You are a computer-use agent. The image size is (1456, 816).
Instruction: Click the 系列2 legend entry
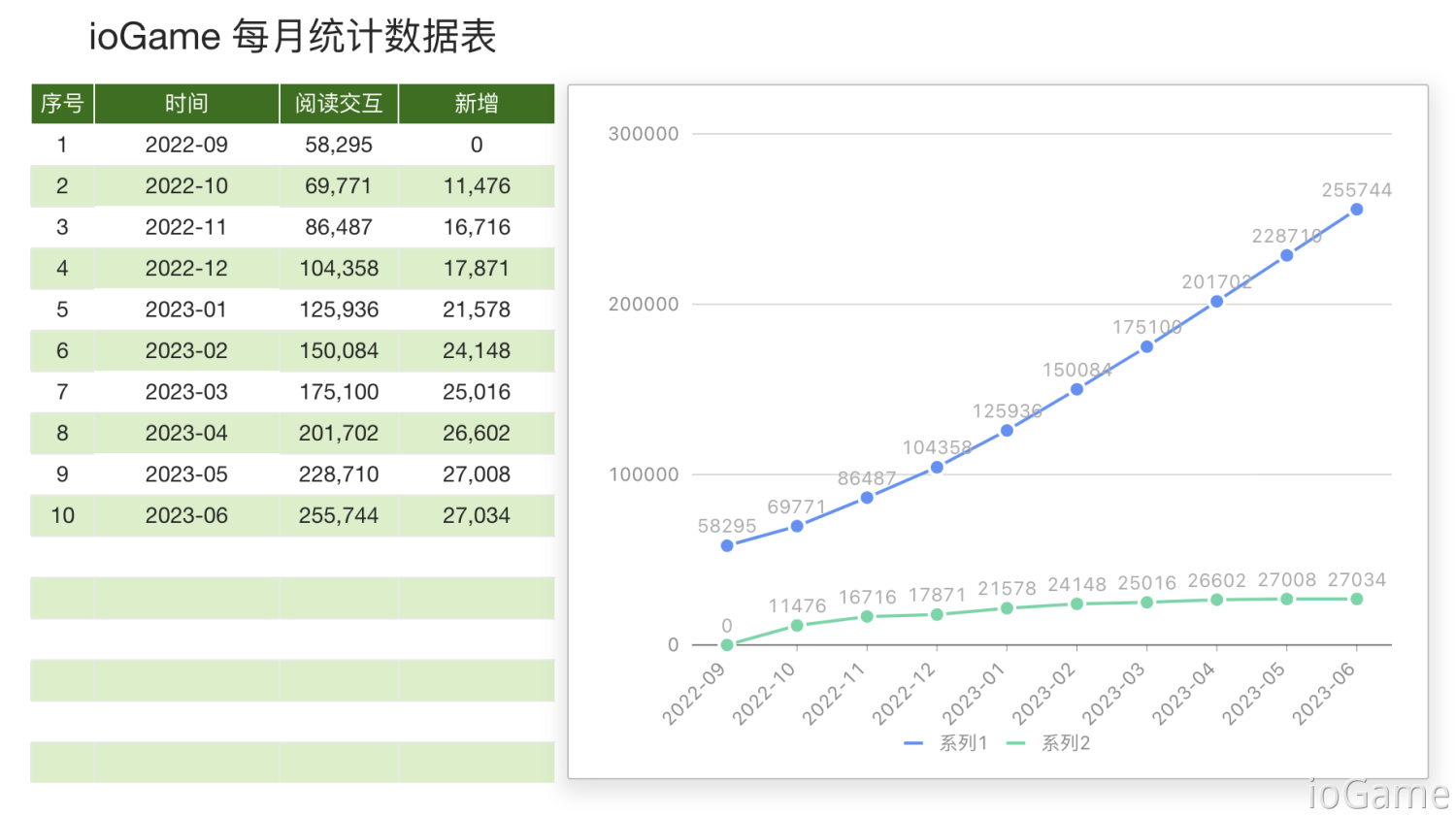click(1048, 743)
